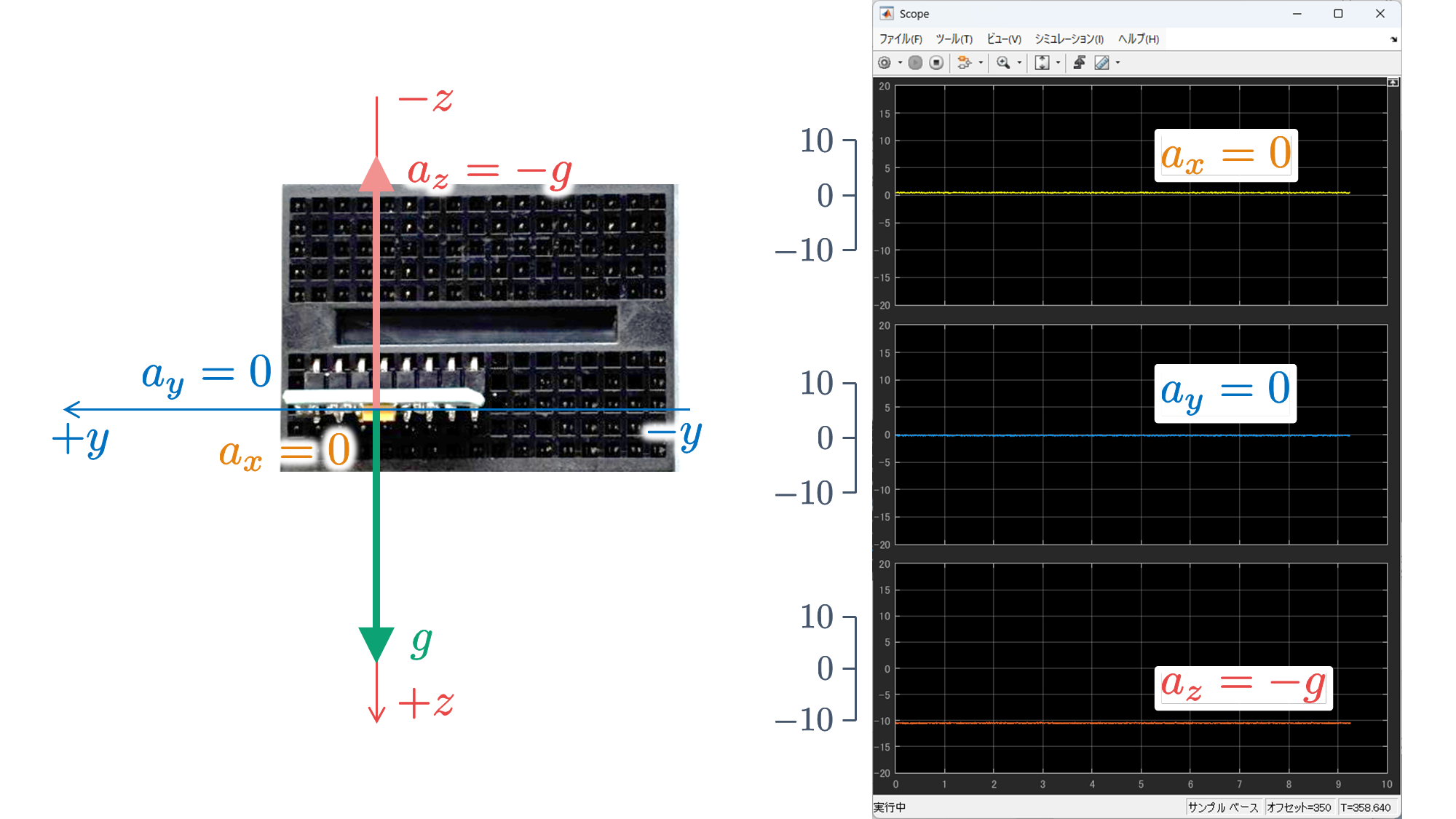1456x819 pixels.
Task: Stop the running simulation
Action: tap(937, 63)
